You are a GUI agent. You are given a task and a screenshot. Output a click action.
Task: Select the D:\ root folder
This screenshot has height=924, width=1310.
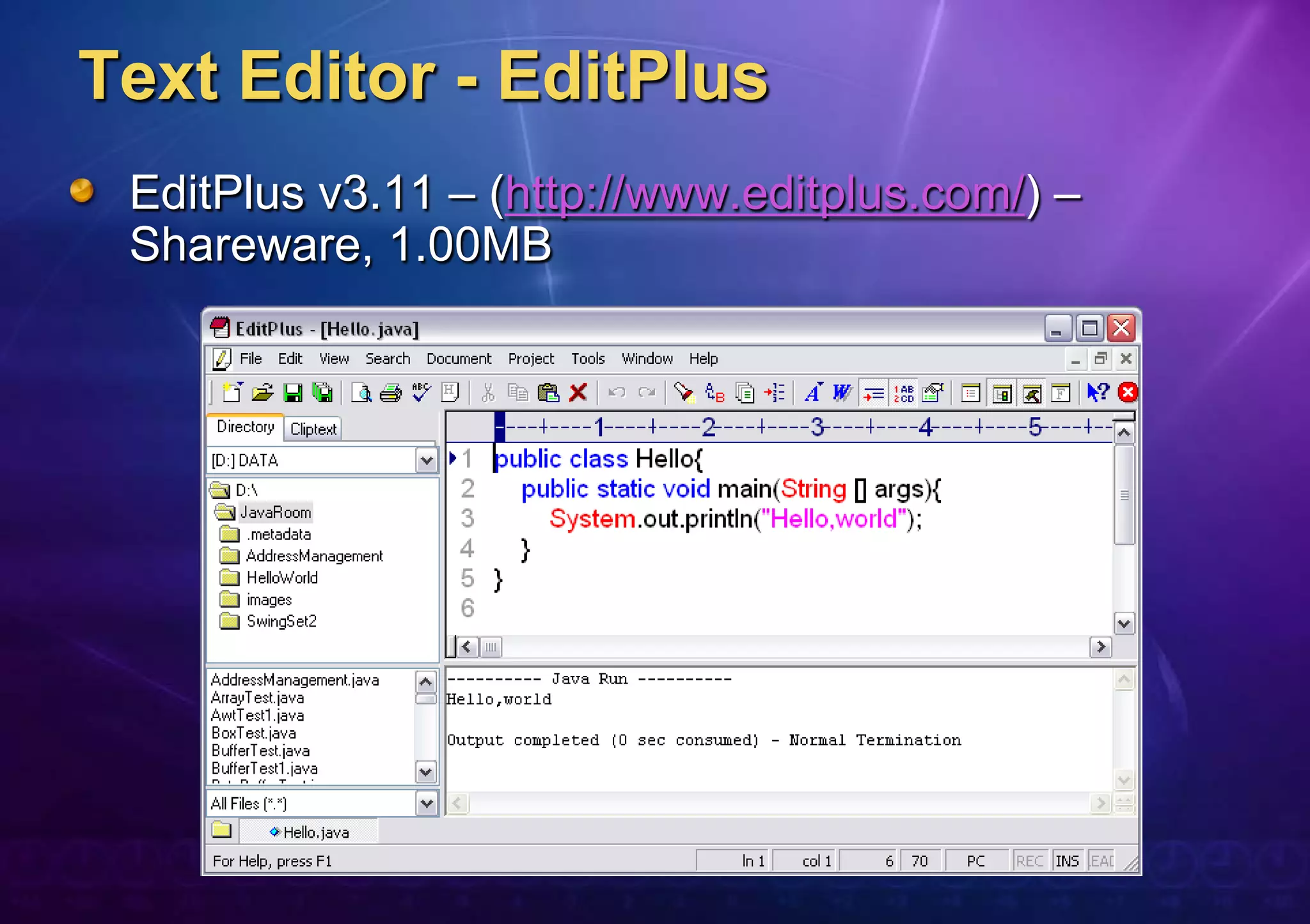click(x=246, y=490)
